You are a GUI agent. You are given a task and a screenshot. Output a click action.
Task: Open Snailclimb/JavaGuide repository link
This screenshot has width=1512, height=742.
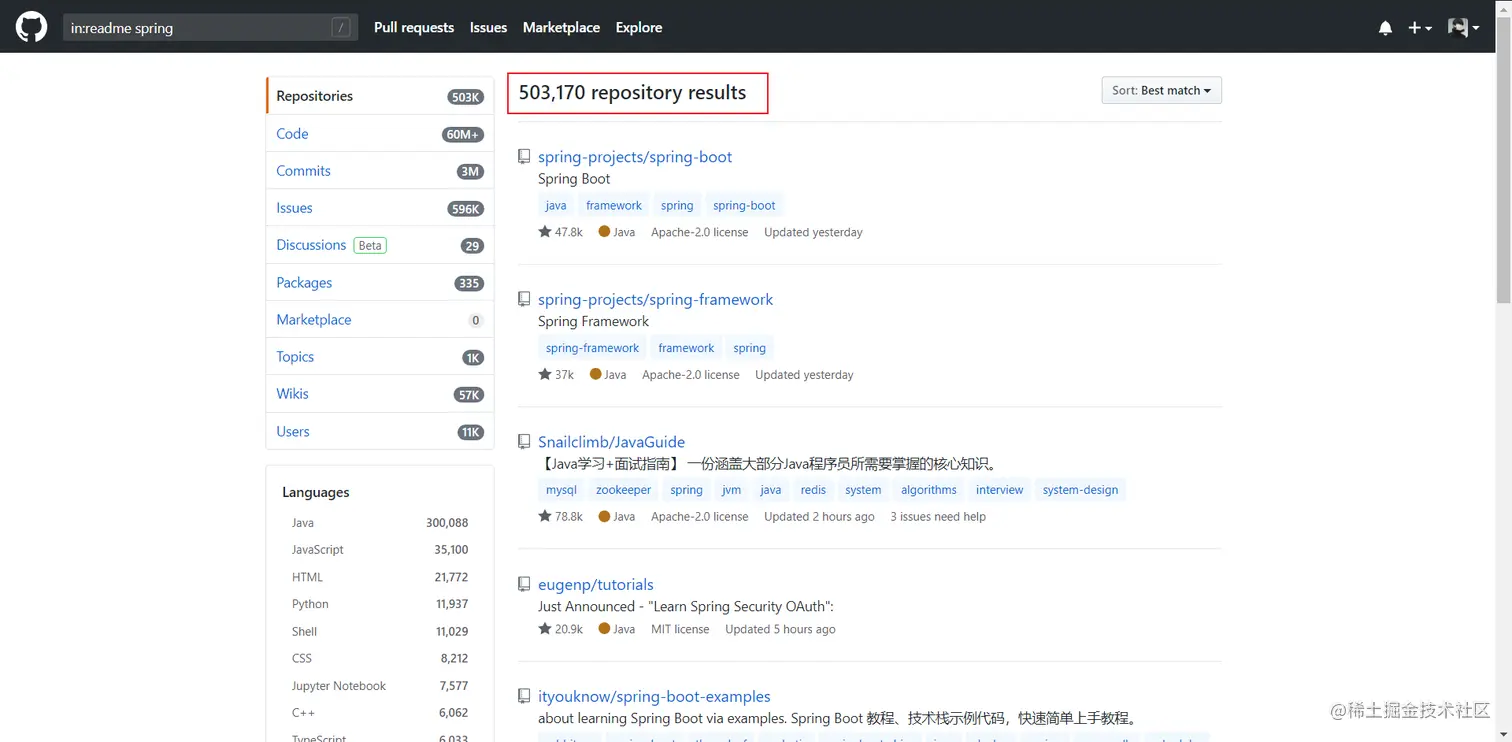(611, 442)
